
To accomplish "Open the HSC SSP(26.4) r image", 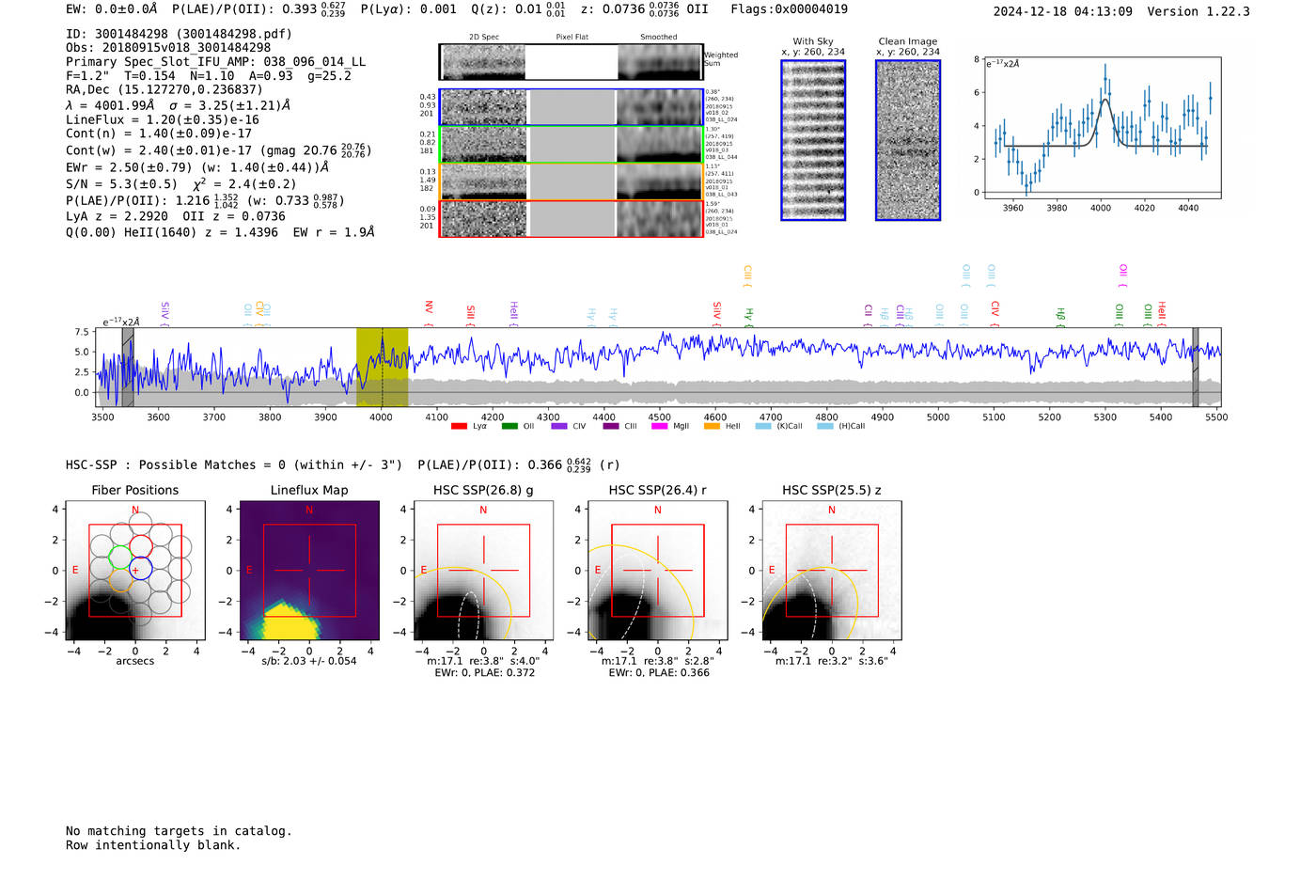I will tap(658, 571).
